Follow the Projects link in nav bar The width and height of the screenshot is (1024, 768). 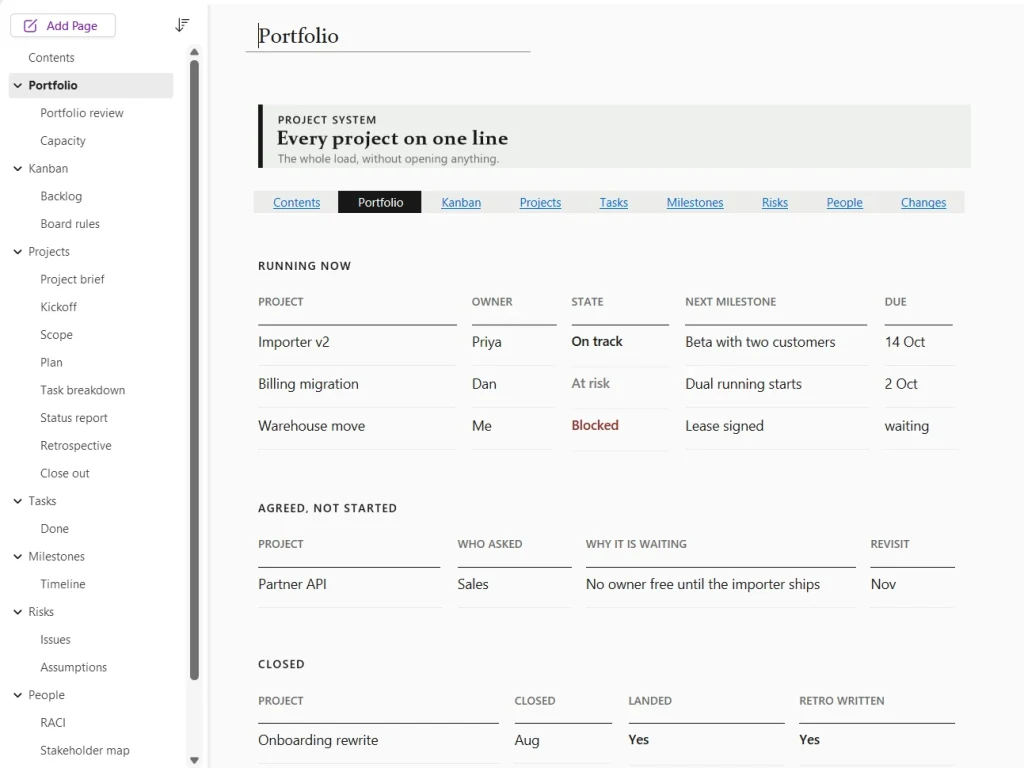(540, 202)
